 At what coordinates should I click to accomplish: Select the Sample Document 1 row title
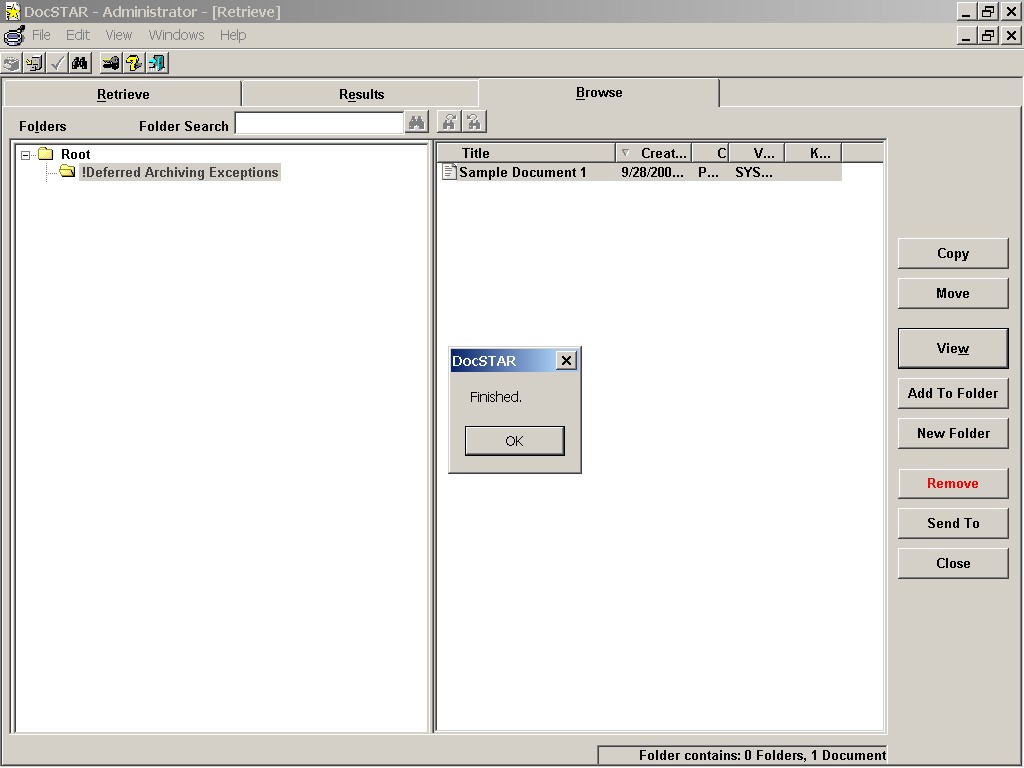pyautogui.click(x=522, y=172)
